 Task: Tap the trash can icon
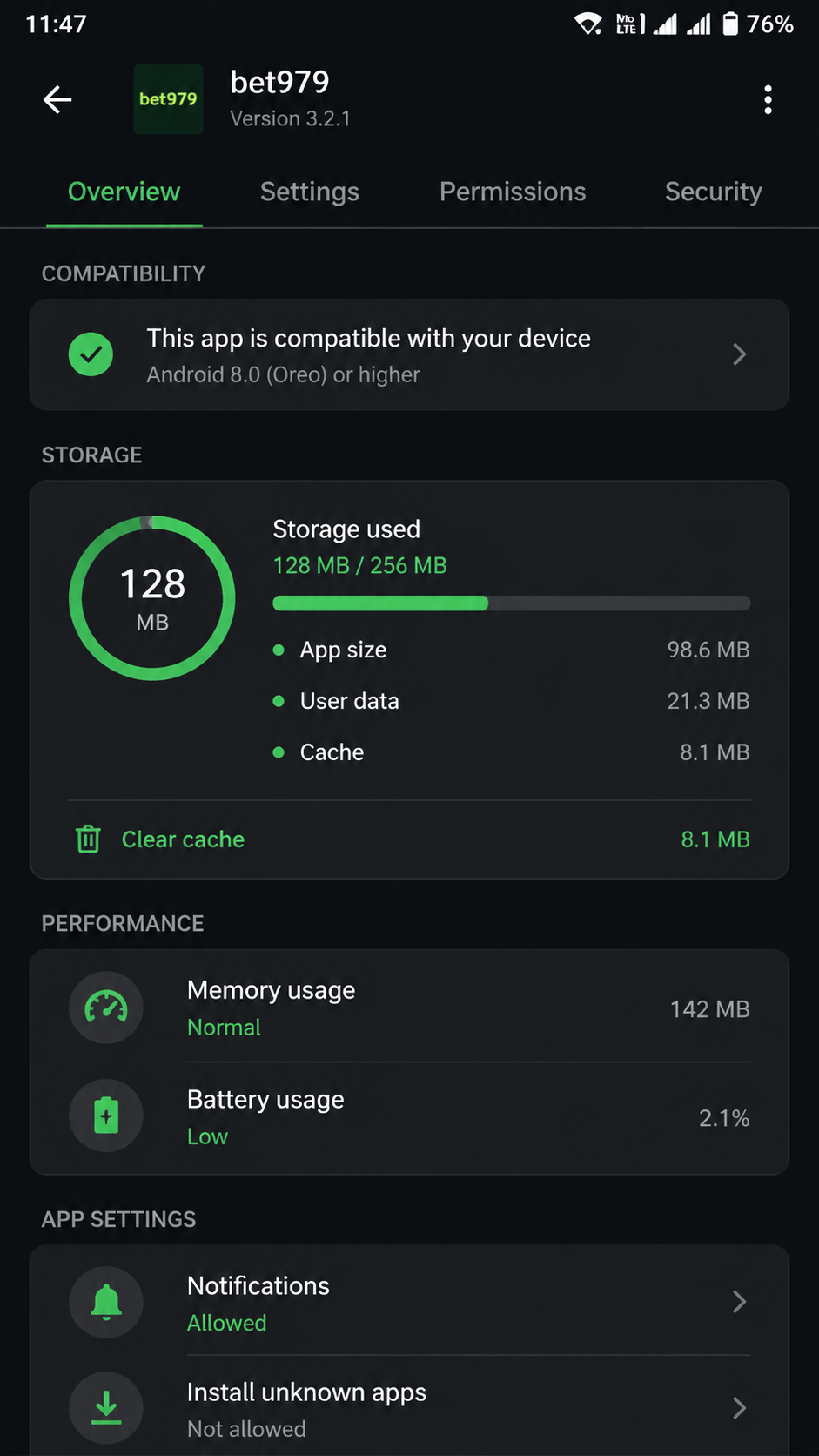pos(88,839)
